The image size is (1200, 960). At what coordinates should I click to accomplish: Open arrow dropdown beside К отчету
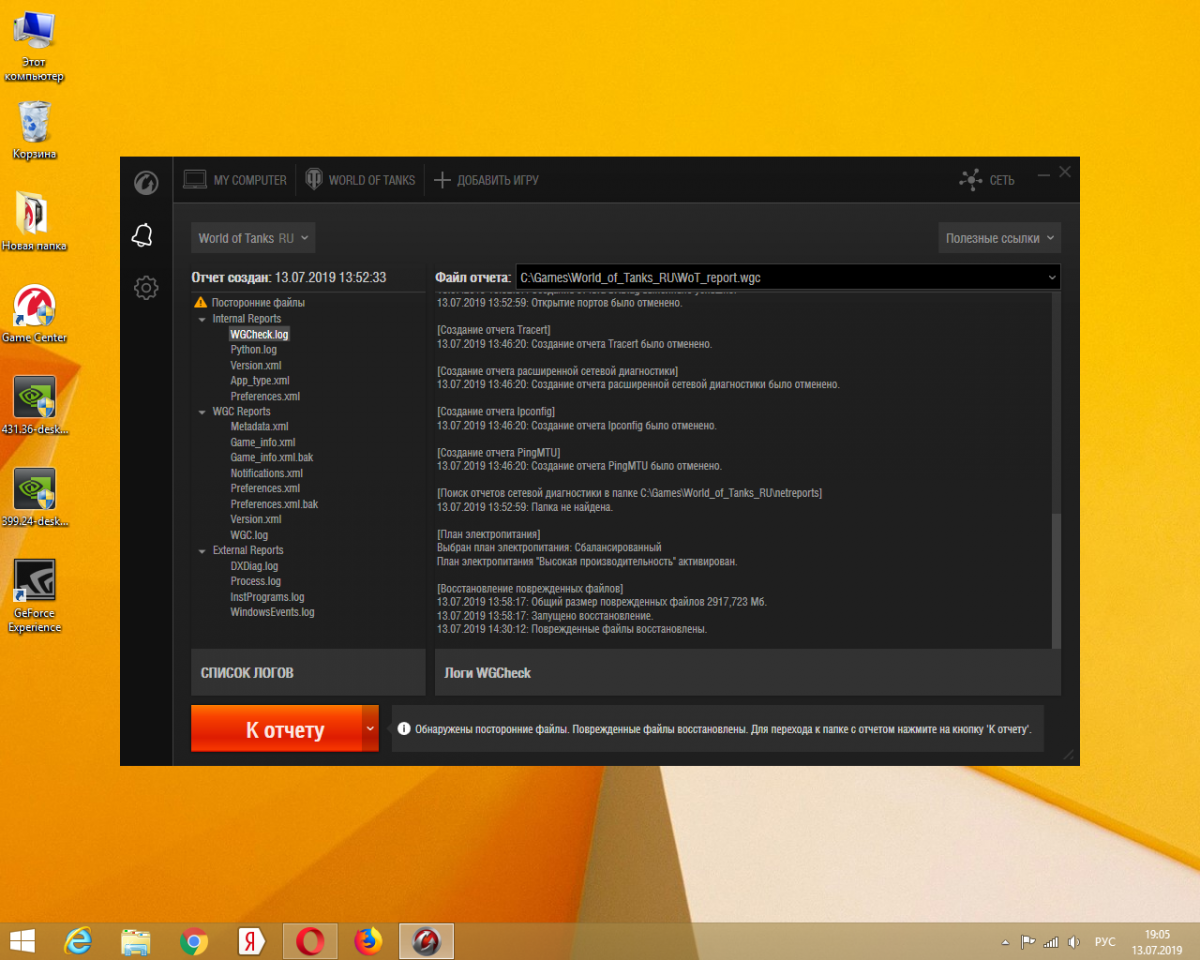(370, 729)
